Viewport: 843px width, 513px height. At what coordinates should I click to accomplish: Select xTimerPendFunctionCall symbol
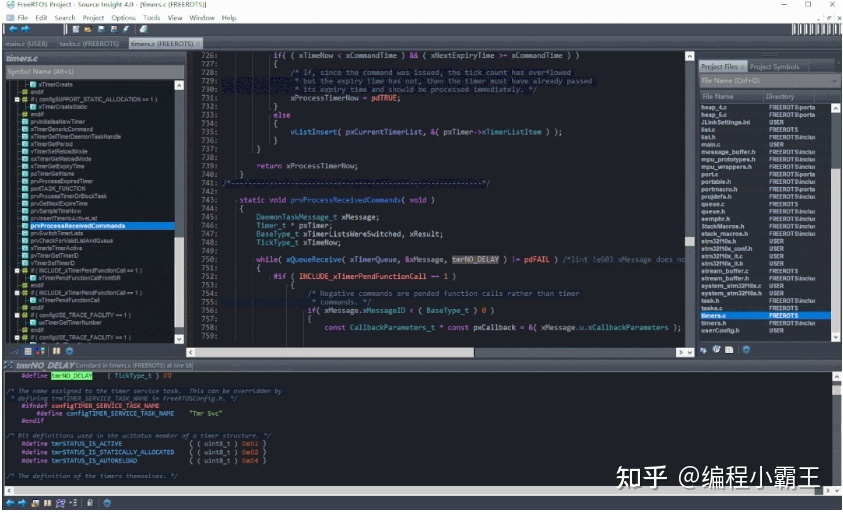(x=69, y=300)
